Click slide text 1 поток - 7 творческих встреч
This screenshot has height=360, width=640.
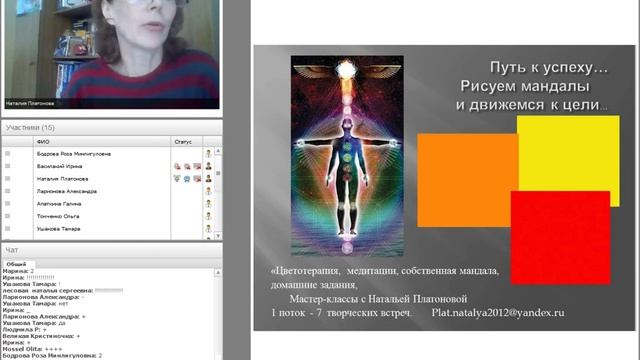click(341, 313)
